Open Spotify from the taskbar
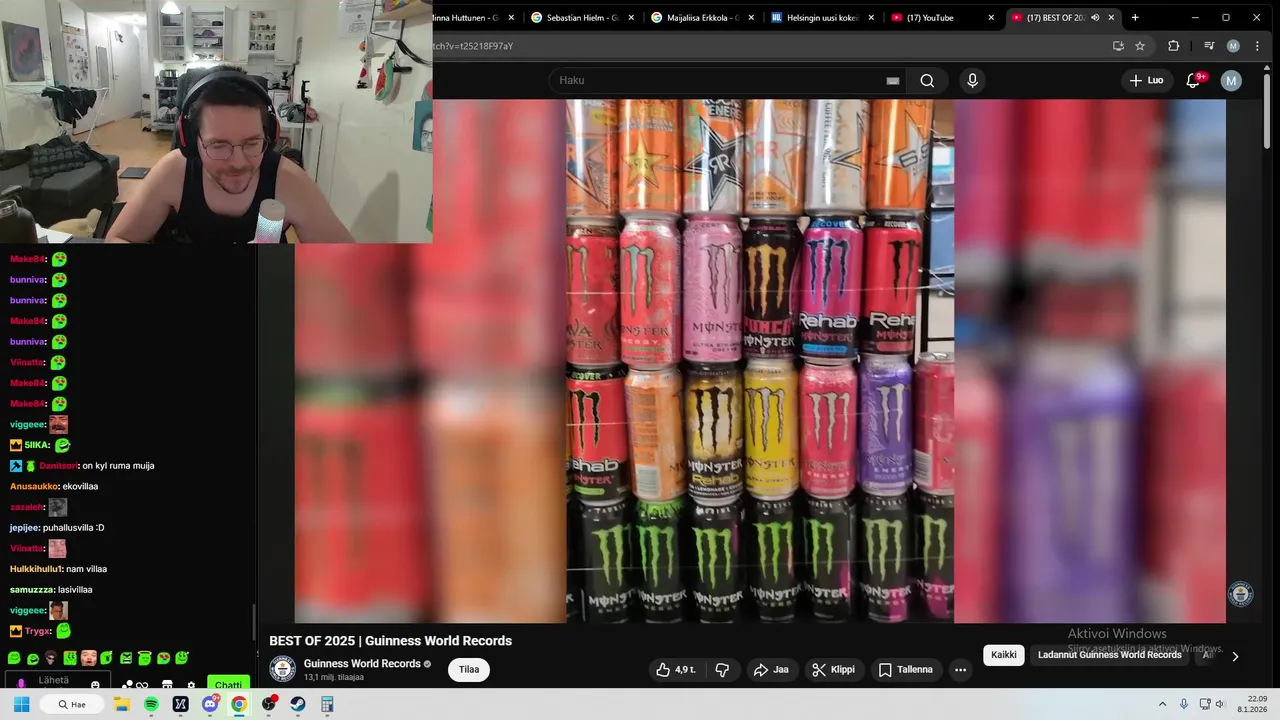1280x720 pixels. [151, 705]
